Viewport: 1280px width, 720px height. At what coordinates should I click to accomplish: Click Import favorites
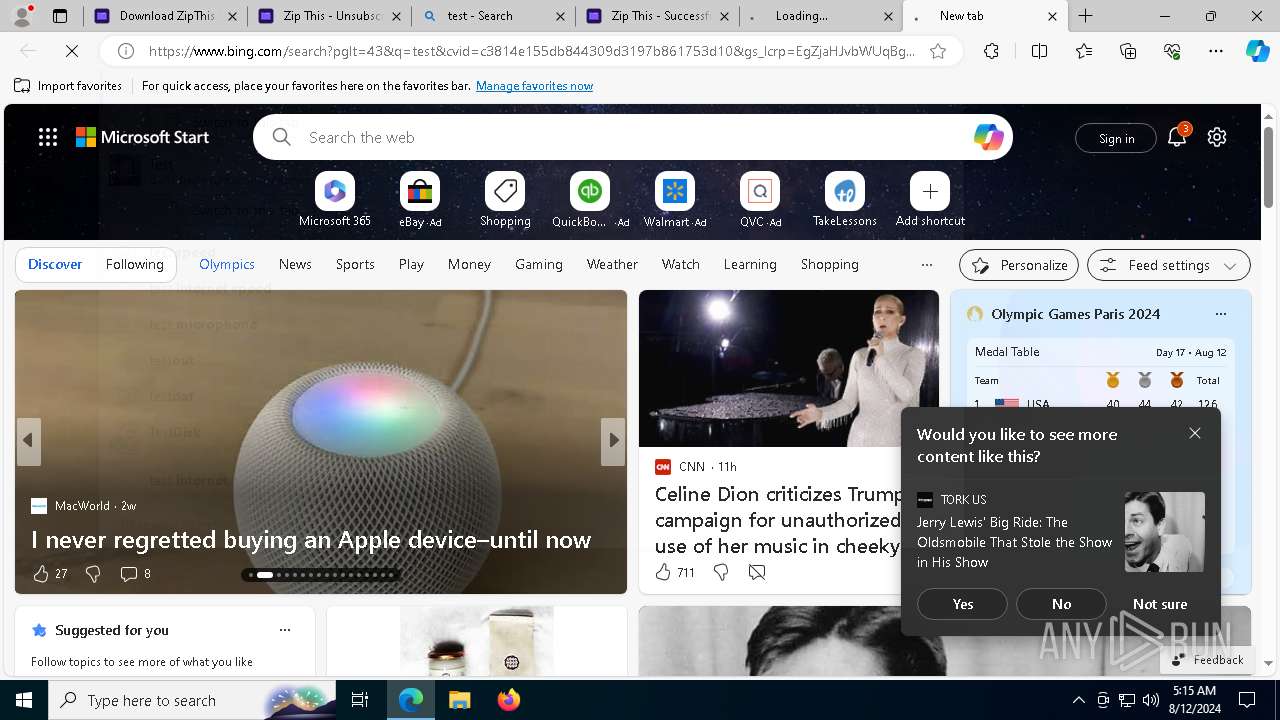click(68, 86)
